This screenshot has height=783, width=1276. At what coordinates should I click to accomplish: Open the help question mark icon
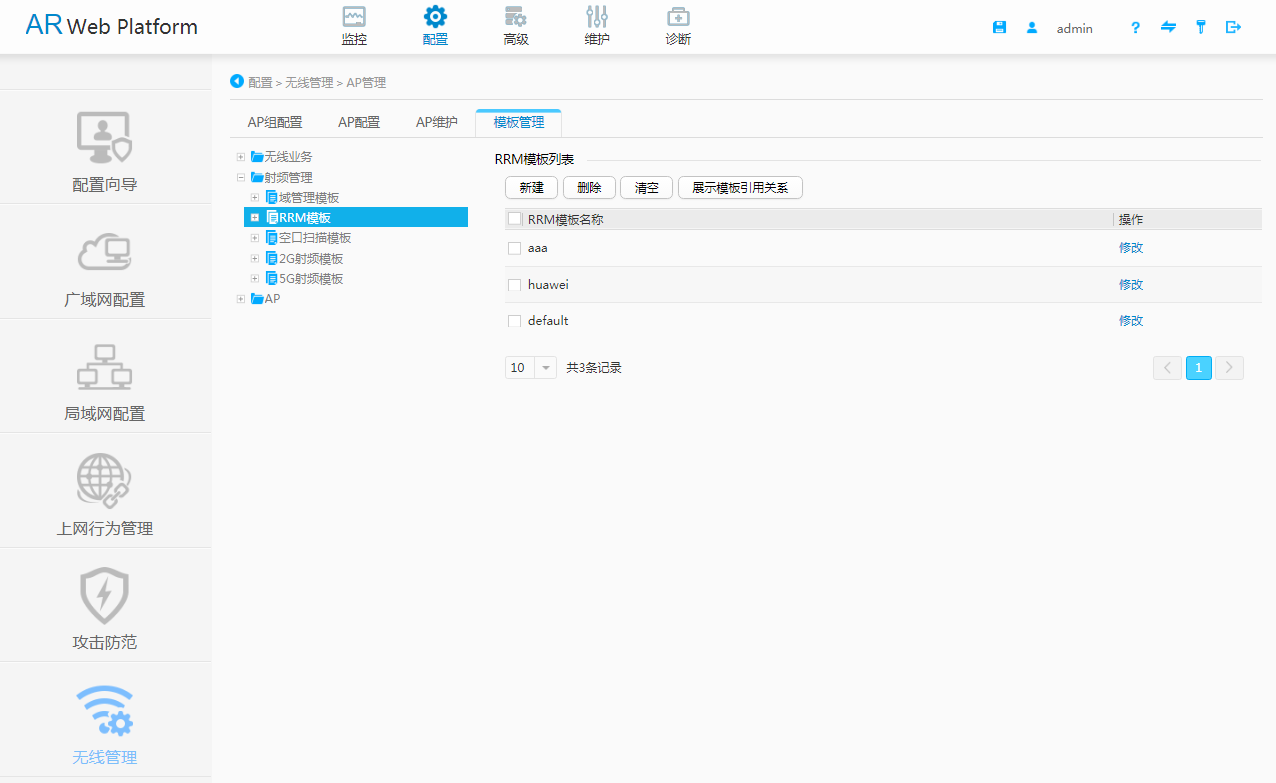[x=1135, y=28]
